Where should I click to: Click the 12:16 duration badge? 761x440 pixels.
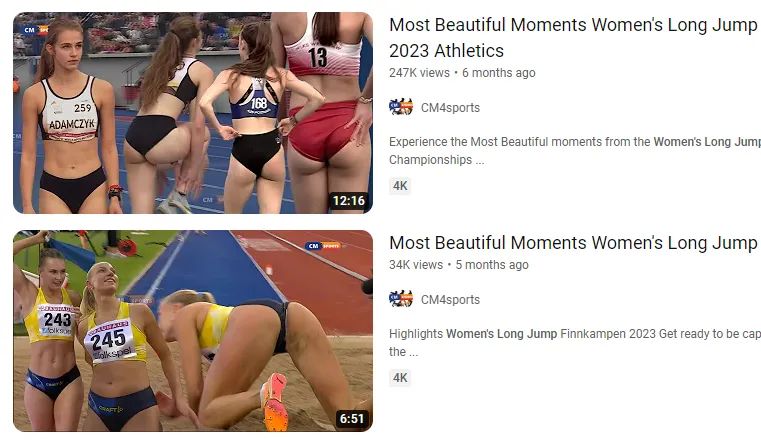pyautogui.click(x=348, y=201)
